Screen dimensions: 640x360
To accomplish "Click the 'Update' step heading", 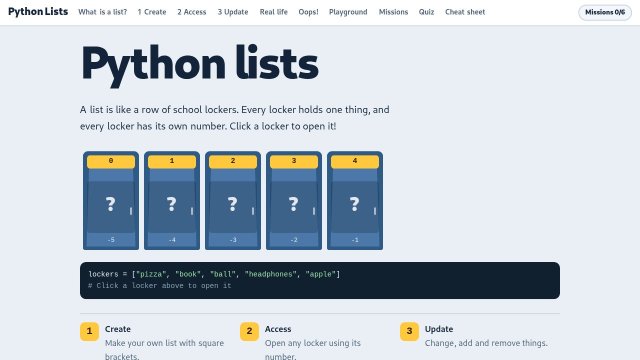I will (x=439, y=329).
